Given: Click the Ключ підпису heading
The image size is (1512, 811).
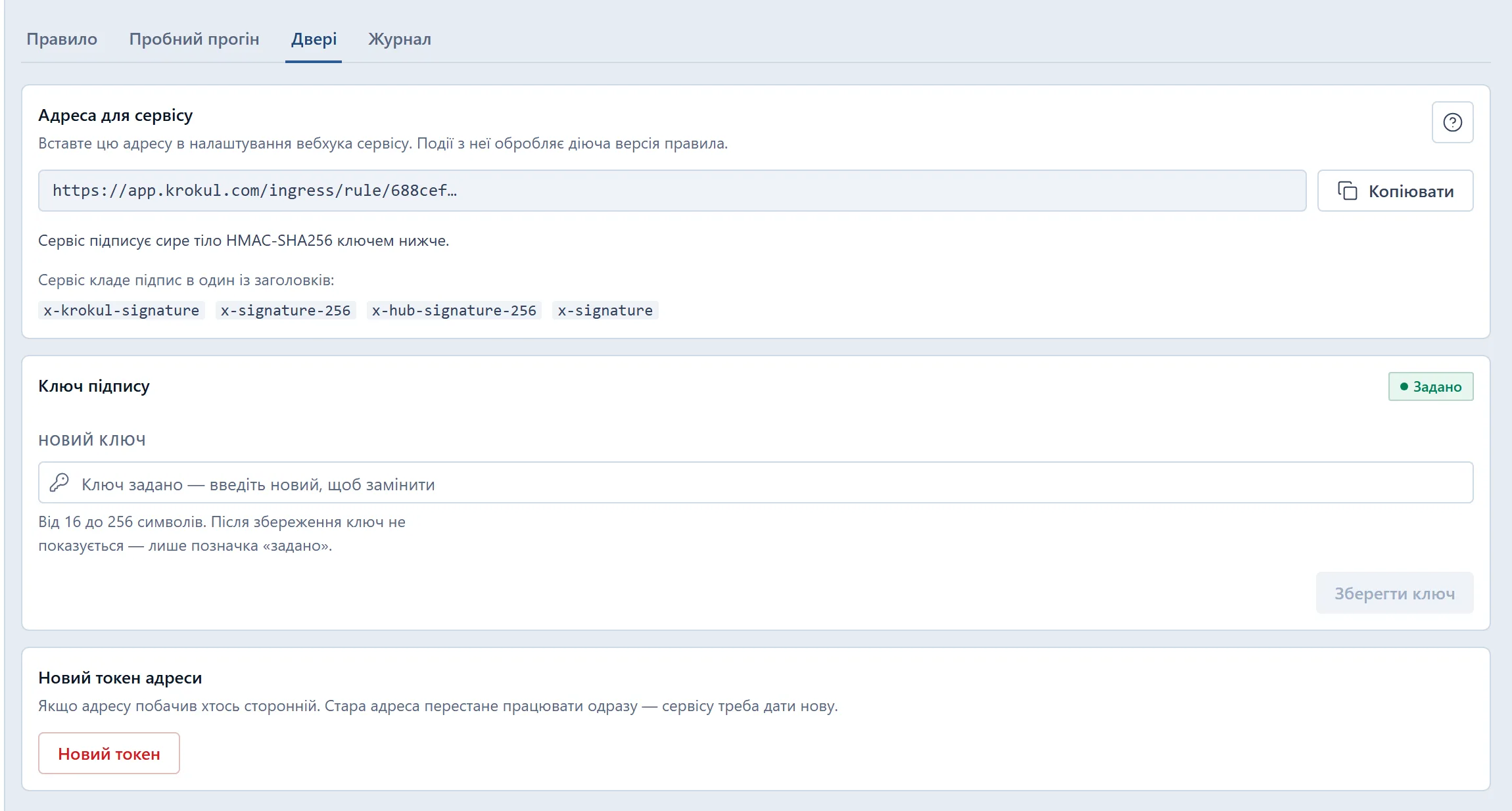Looking at the screenshot, I should 94,386.
